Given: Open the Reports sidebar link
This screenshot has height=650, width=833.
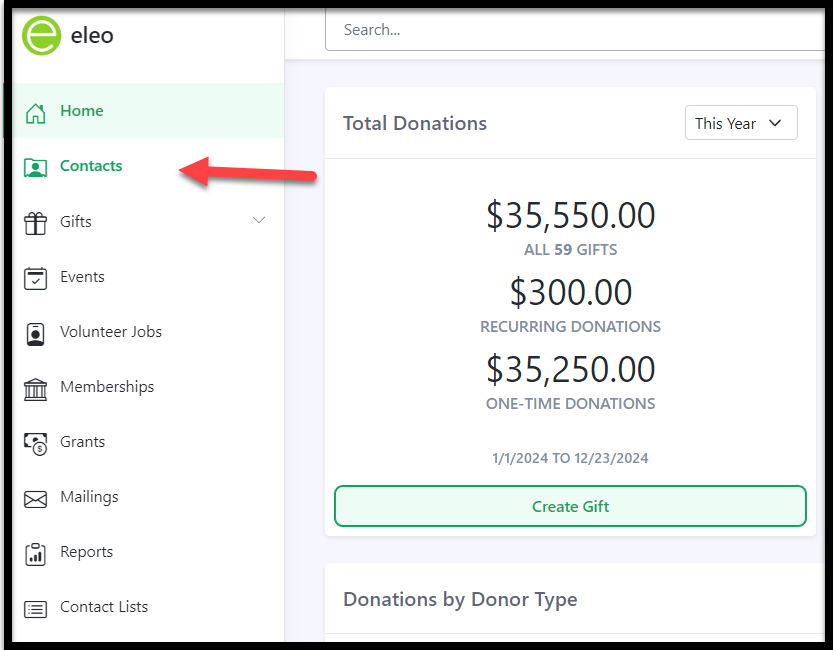Looking at the screenshot, I should (x=87, y=552).
